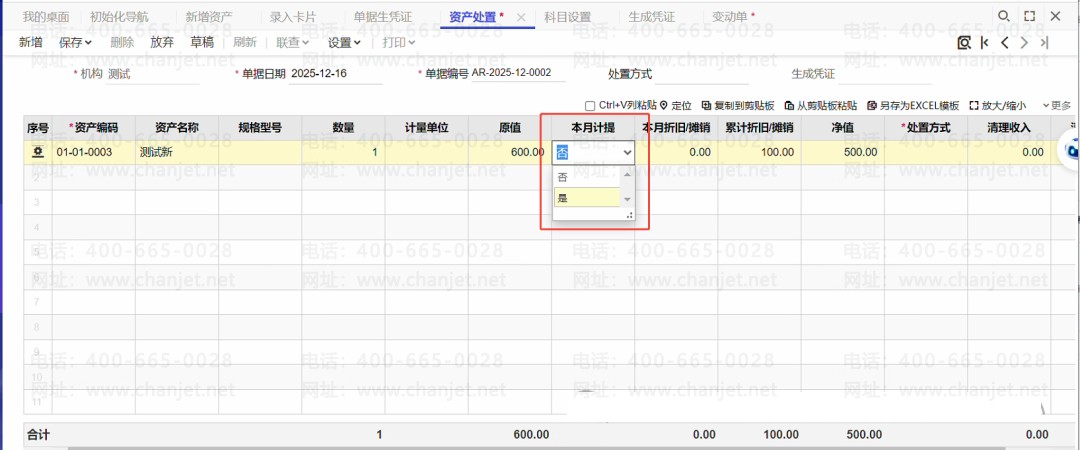Click the 数量 column header

pyautogui.click(x=343, y=127)
